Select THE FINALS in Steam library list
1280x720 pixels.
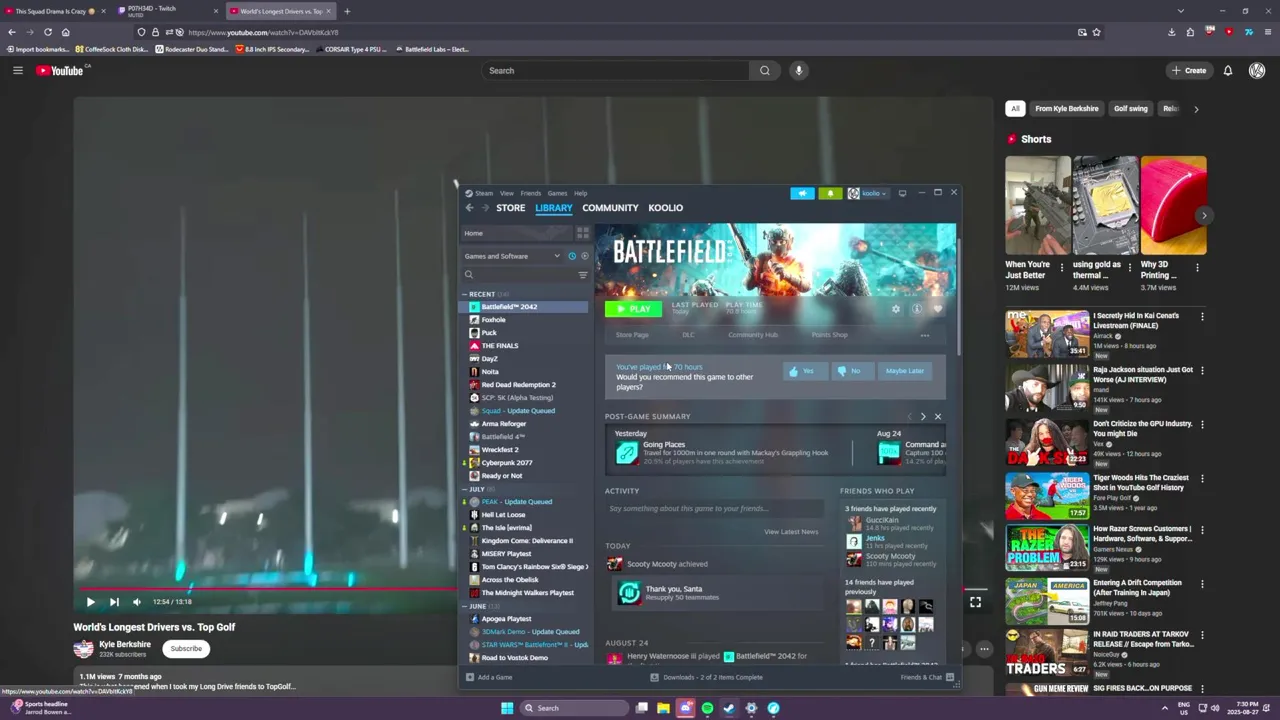(x=524, y=346)
